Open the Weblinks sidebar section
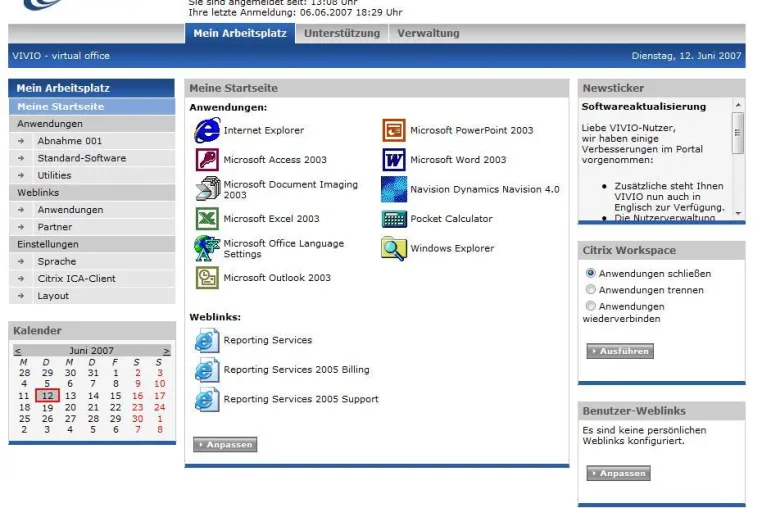 (92, 193)
